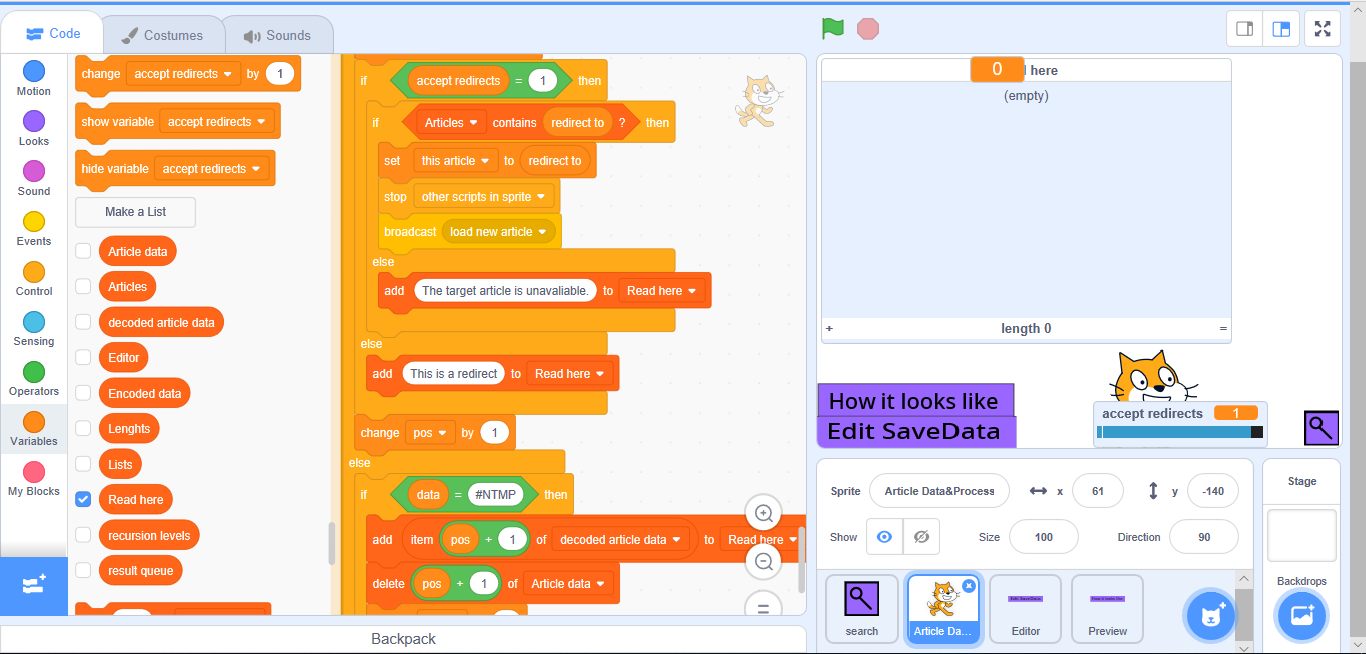
Task: Click the red stop sign button
Action: pos(868,29)
